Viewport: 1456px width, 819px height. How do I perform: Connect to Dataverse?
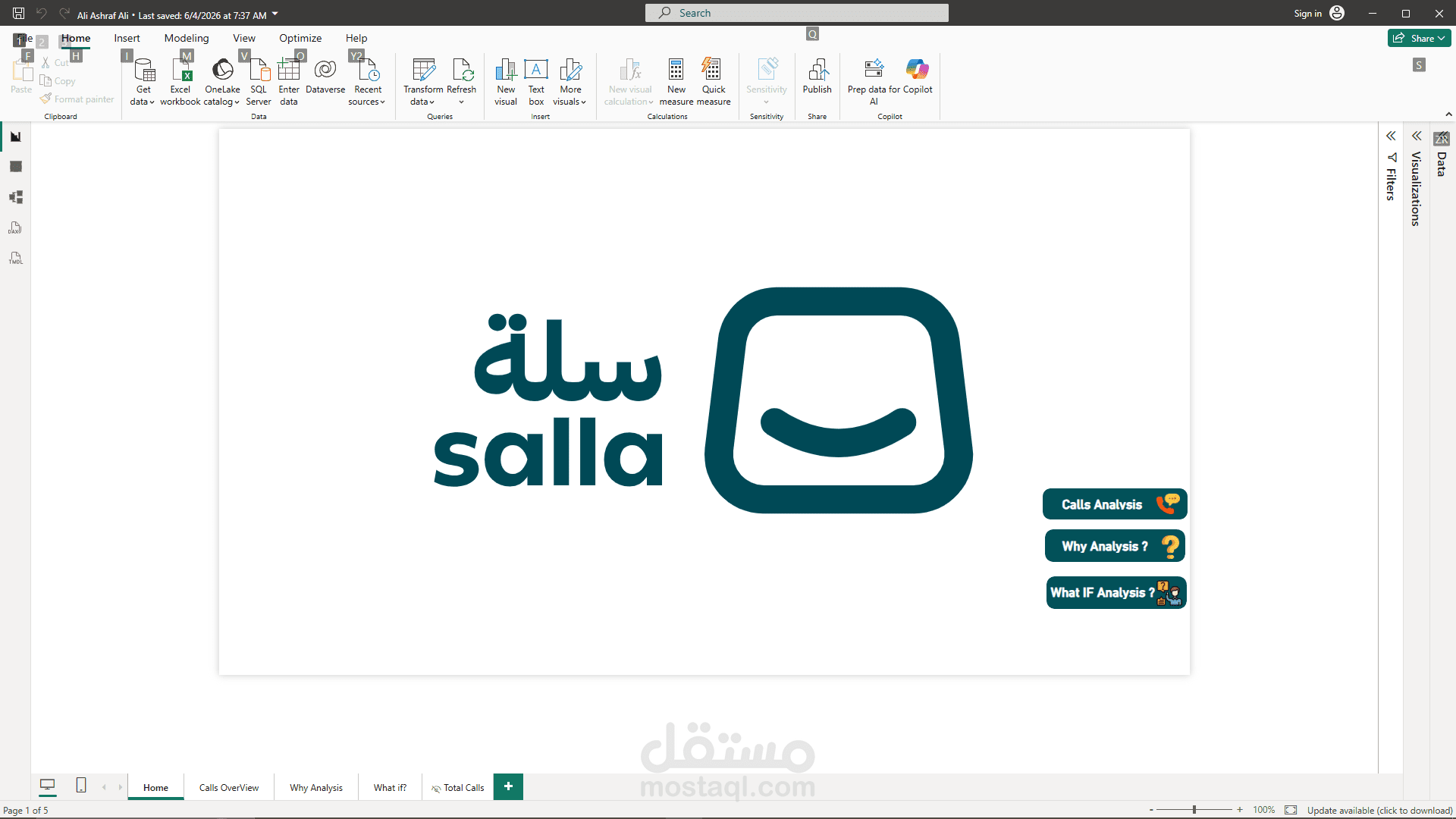(x=325, y=76)
